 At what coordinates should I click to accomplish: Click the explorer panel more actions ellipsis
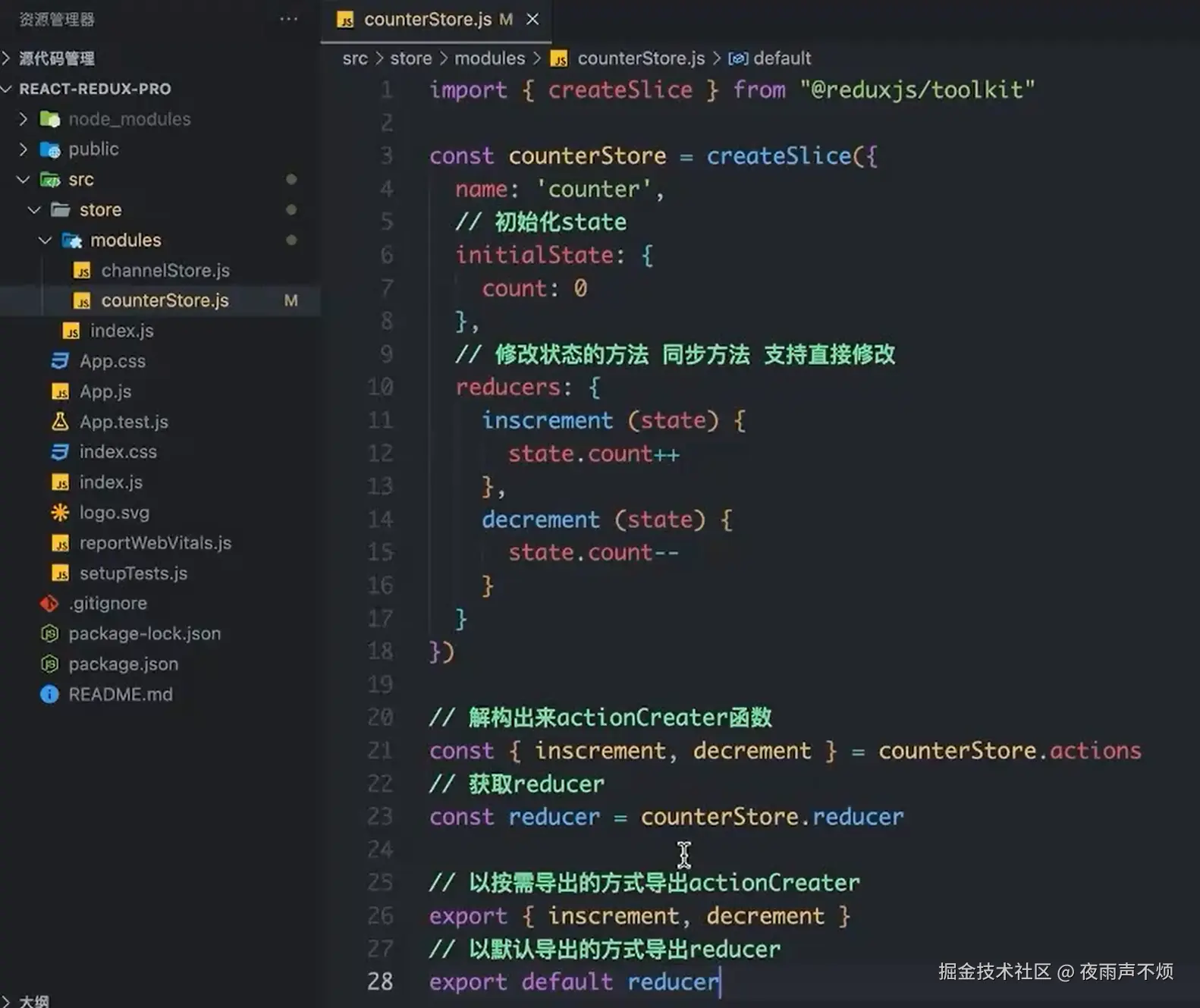click(288, 19)
